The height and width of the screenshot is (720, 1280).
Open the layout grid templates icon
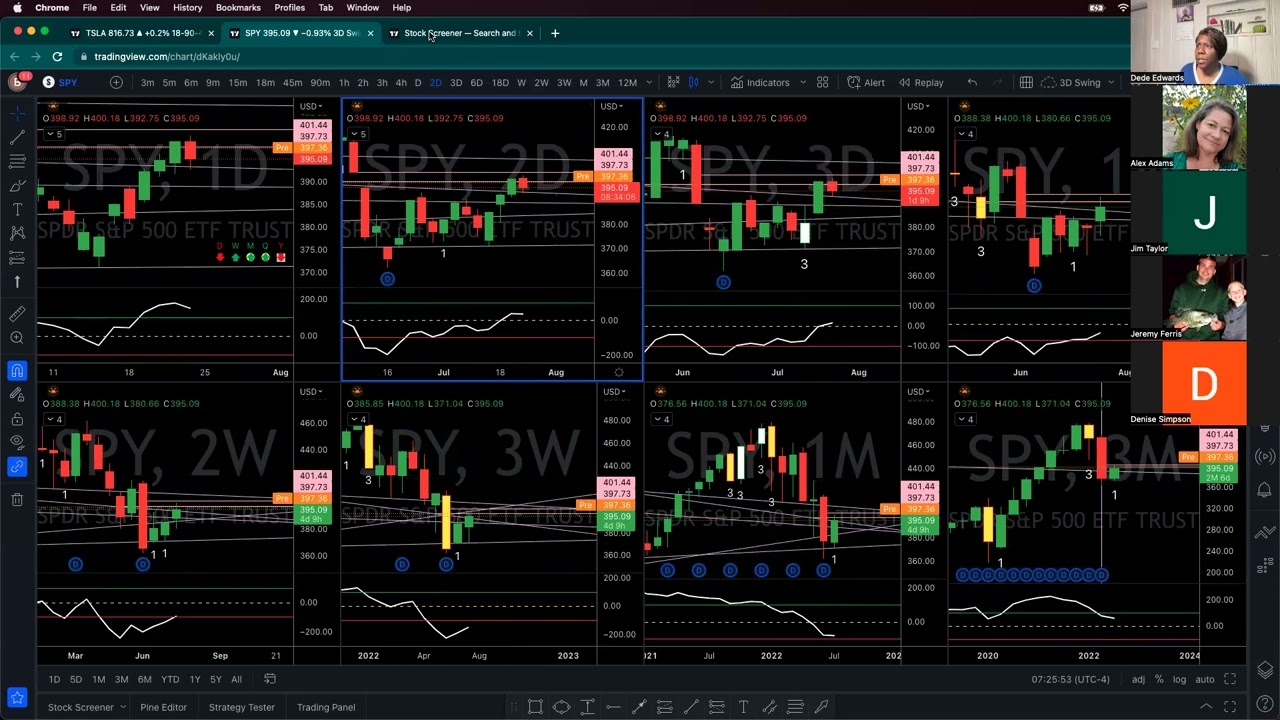click(x=822, y=82)
